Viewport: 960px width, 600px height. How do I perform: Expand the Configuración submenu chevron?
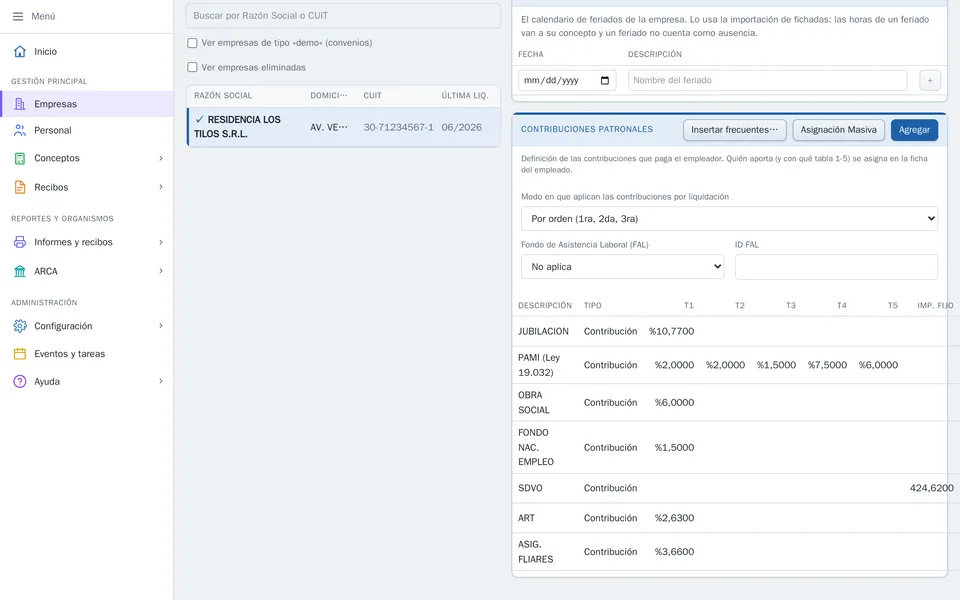point(161,326)
